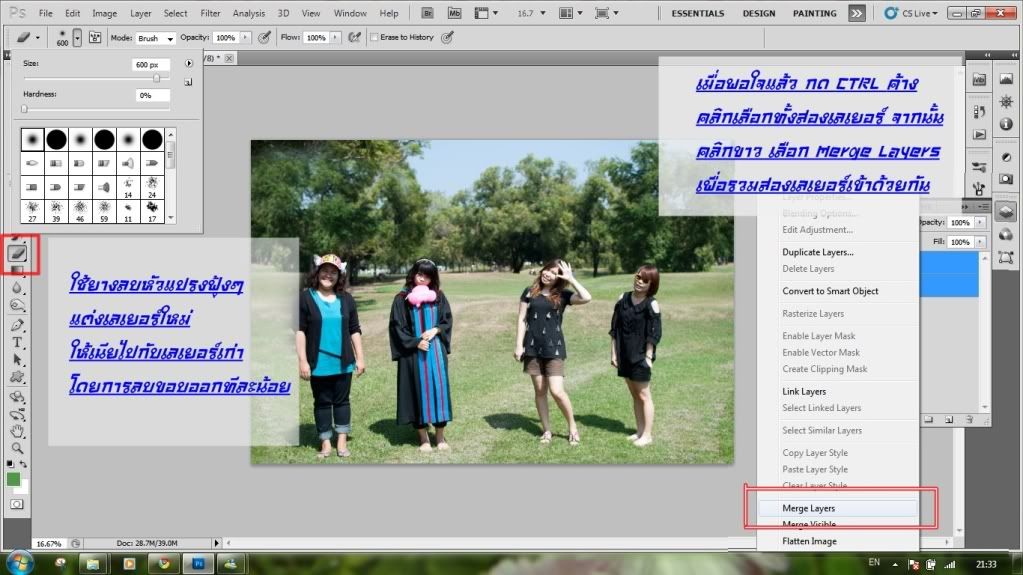The image size is (1023, 575).
Task: Open the eraser Mode dropdown (Brush)
Action: pos(155,38)
